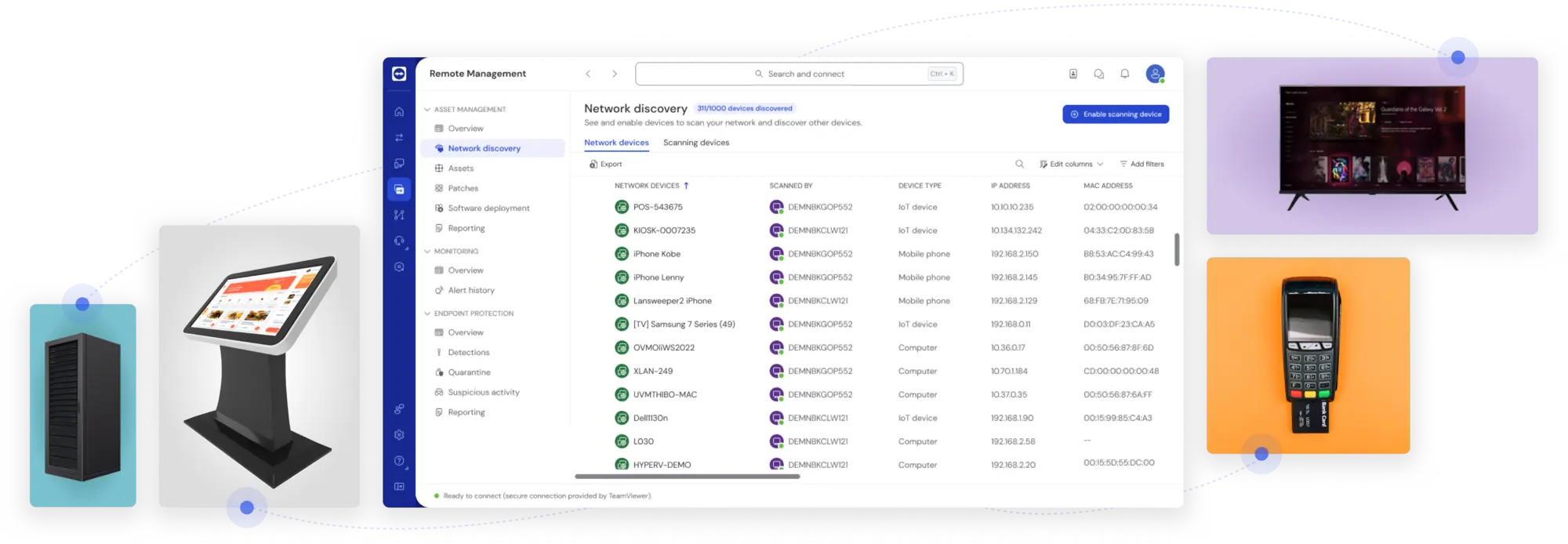Click the table's horizontal scrollbar thumb
This screenshot has height=544, width=1568.
(688, 477)
